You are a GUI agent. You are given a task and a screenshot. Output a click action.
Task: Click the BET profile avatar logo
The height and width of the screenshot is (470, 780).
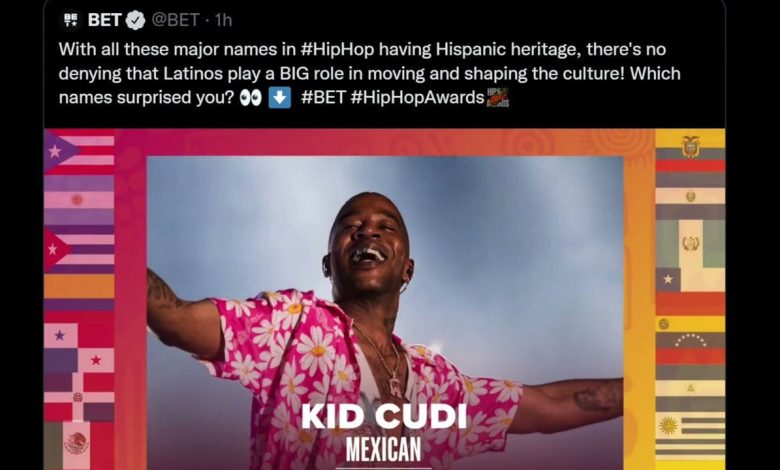[x=71, y=20]
